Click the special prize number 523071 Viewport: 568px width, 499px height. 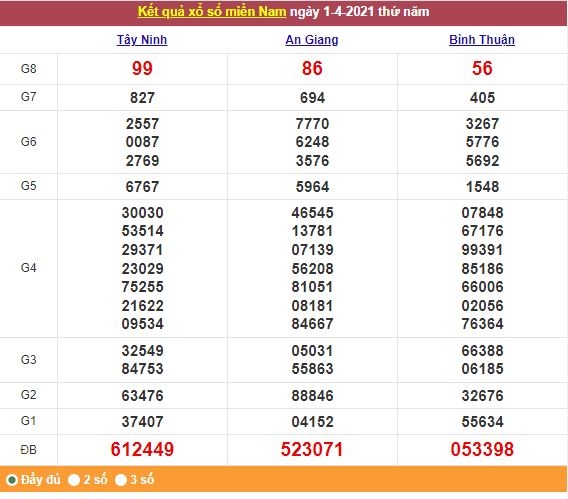(312, 450)
